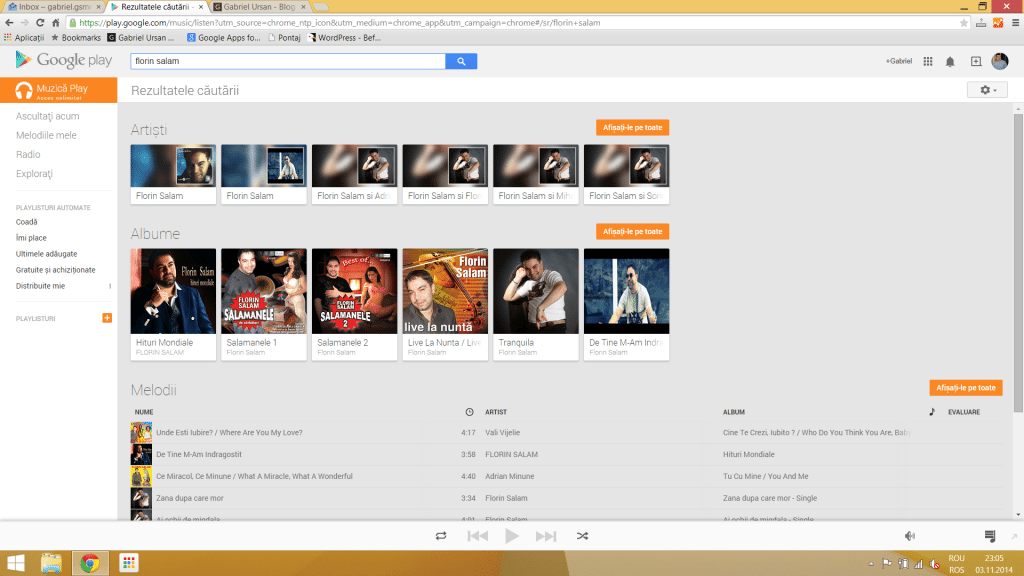Add a new playlist with plus icon

107,318
